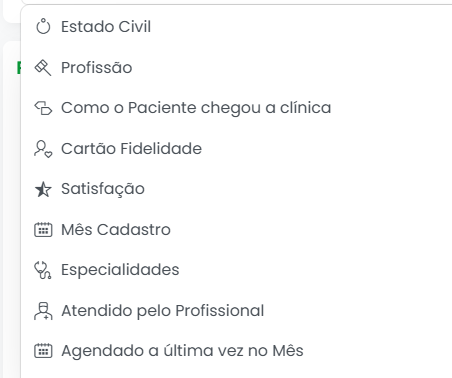Click the gavel icon next to Profissão
The width and height of the screenshot is (452, 378).
tap(43, 68)
